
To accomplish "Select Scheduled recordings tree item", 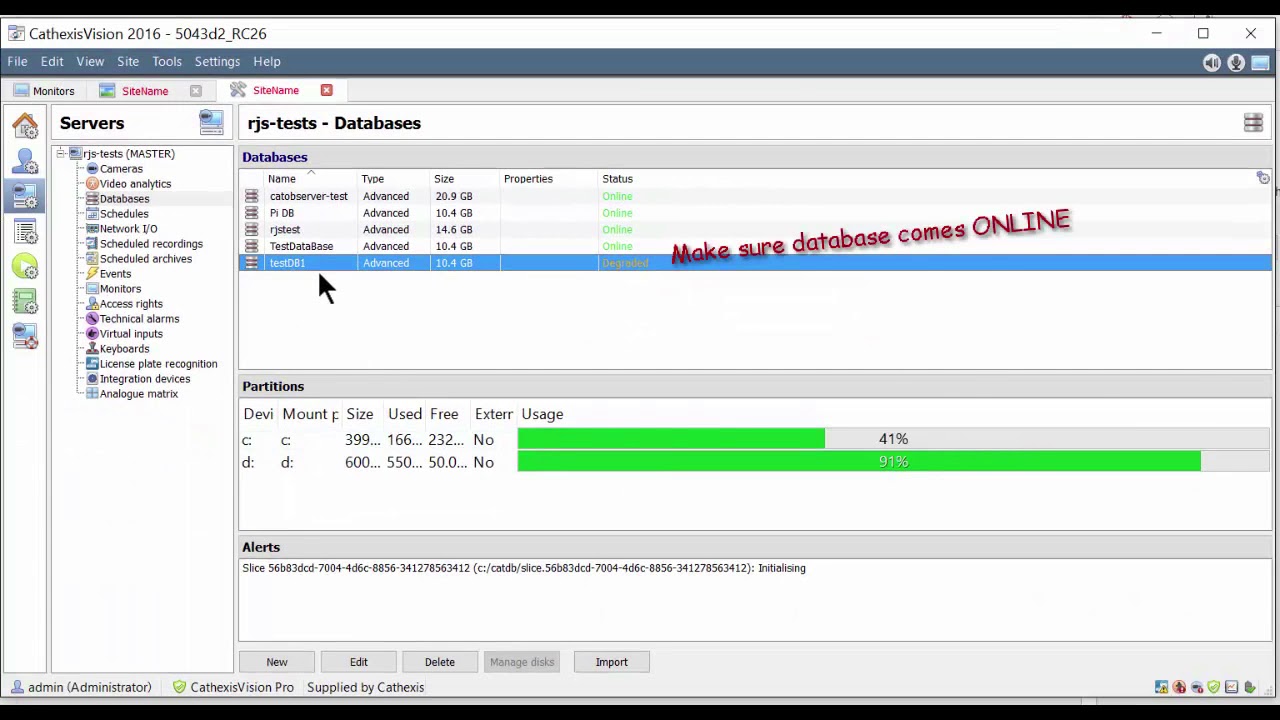I will (151, 244).
